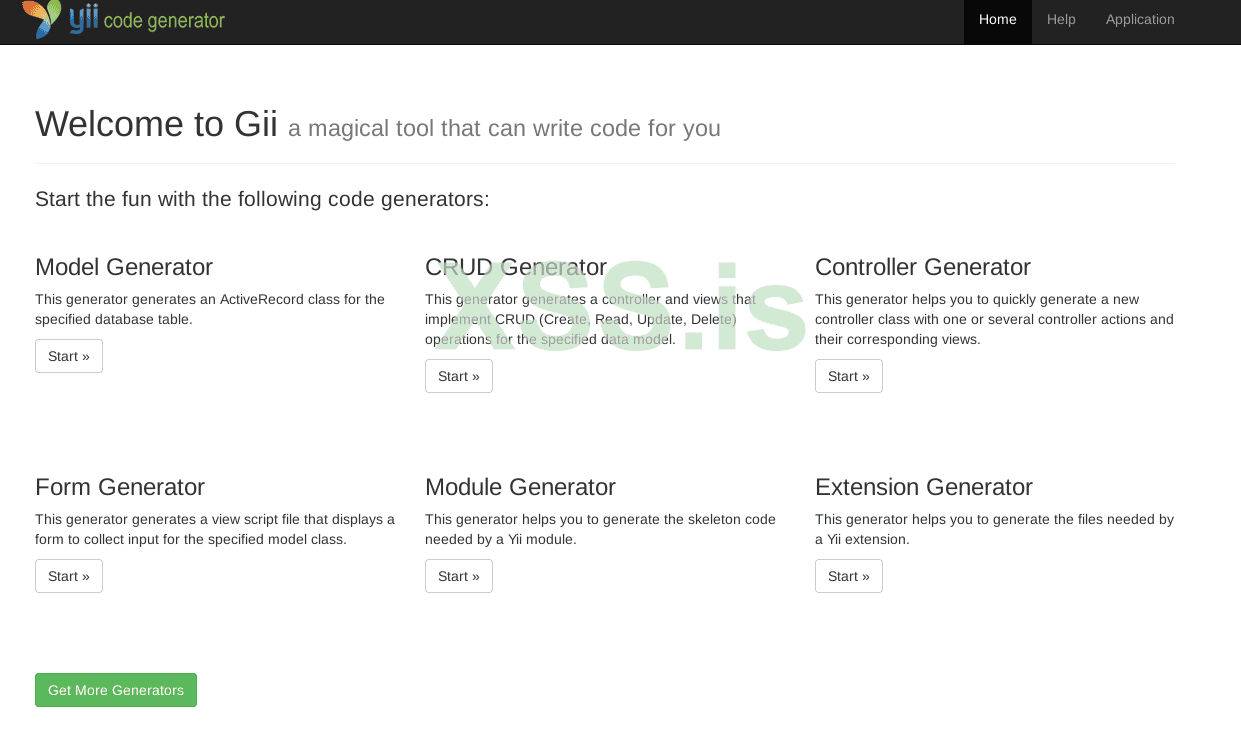Click the 'Start the fun' intro text
Image resolution: width=1241 pixels, height=743 pixels.
tap(262, 199)
